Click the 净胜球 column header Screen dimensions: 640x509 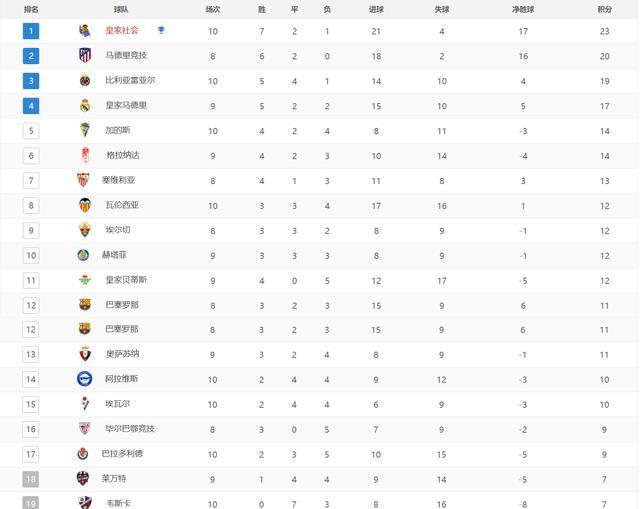pos(523,8)
